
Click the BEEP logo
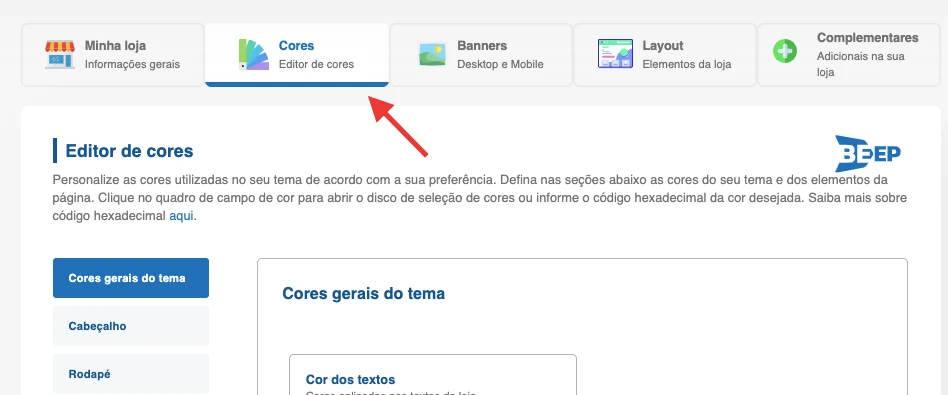(x=868, y=154)
